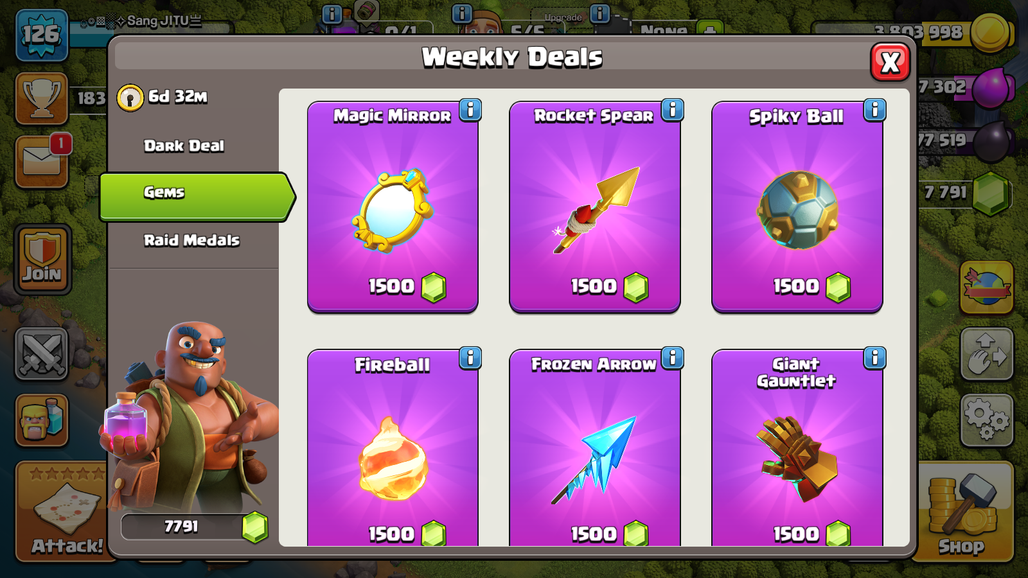Image resolution: width=1028 pixels, height=578 pixels.
Task: Open info for Magic Mirror
Action: (x=470, y=110)
